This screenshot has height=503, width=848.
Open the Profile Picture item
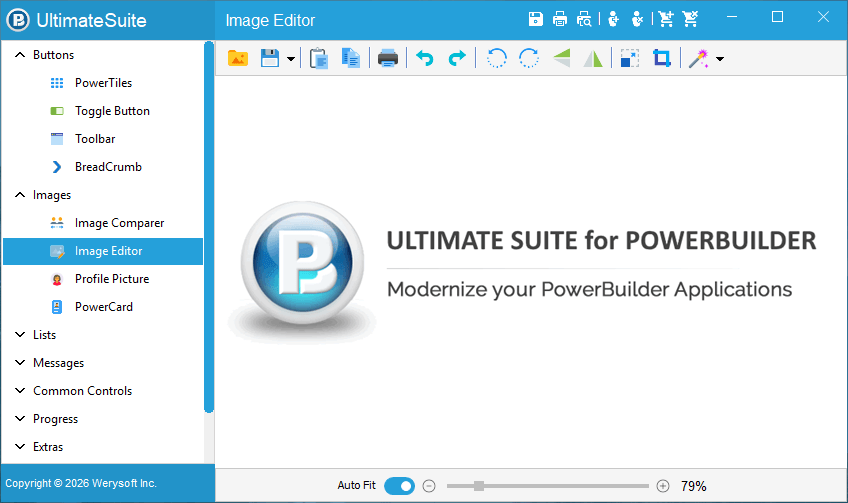pyautogui.click(x=103, y=279)
